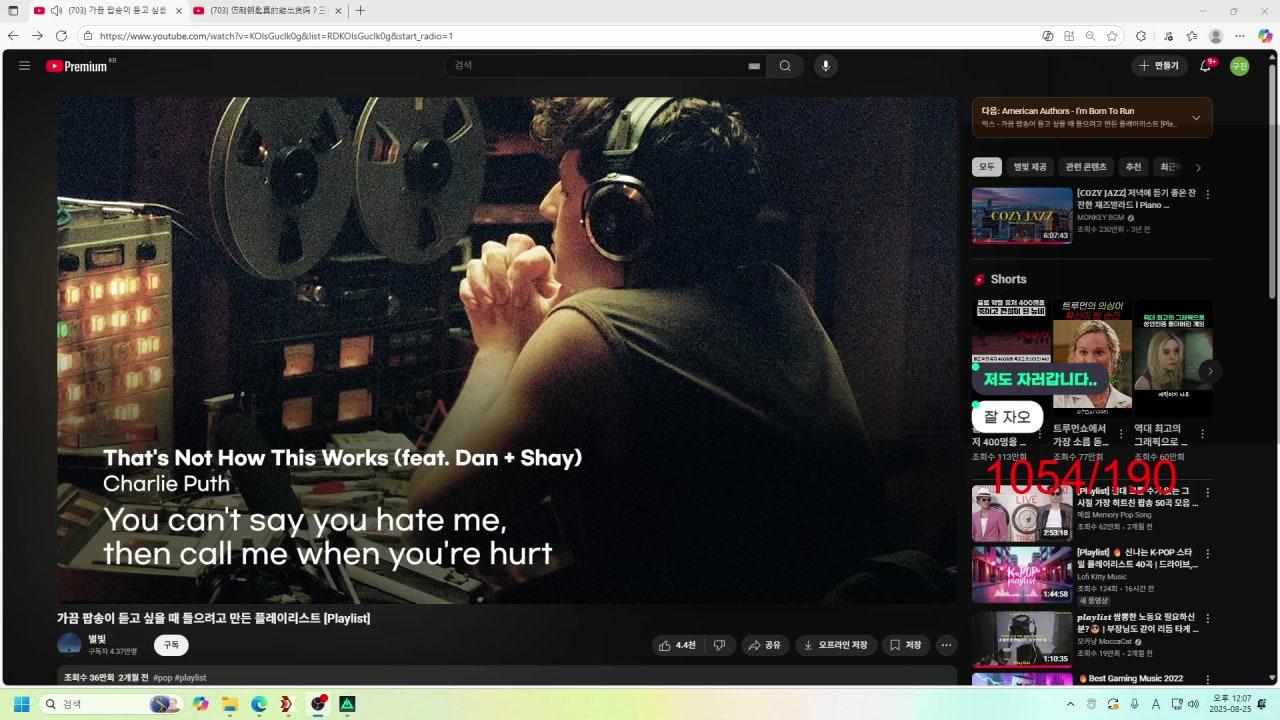Click the Windows taskbar search box
The height and width of the screenshot is (720, 1280).
[110, 704]
